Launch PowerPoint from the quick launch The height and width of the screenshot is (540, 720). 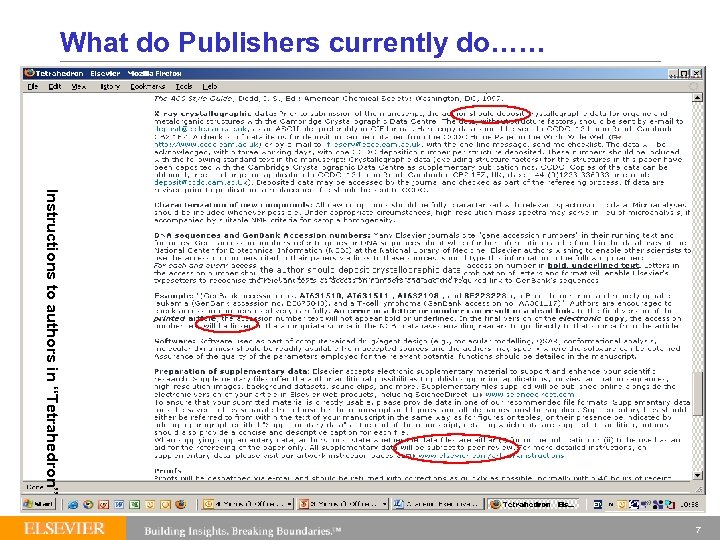(x=103, y=504)
